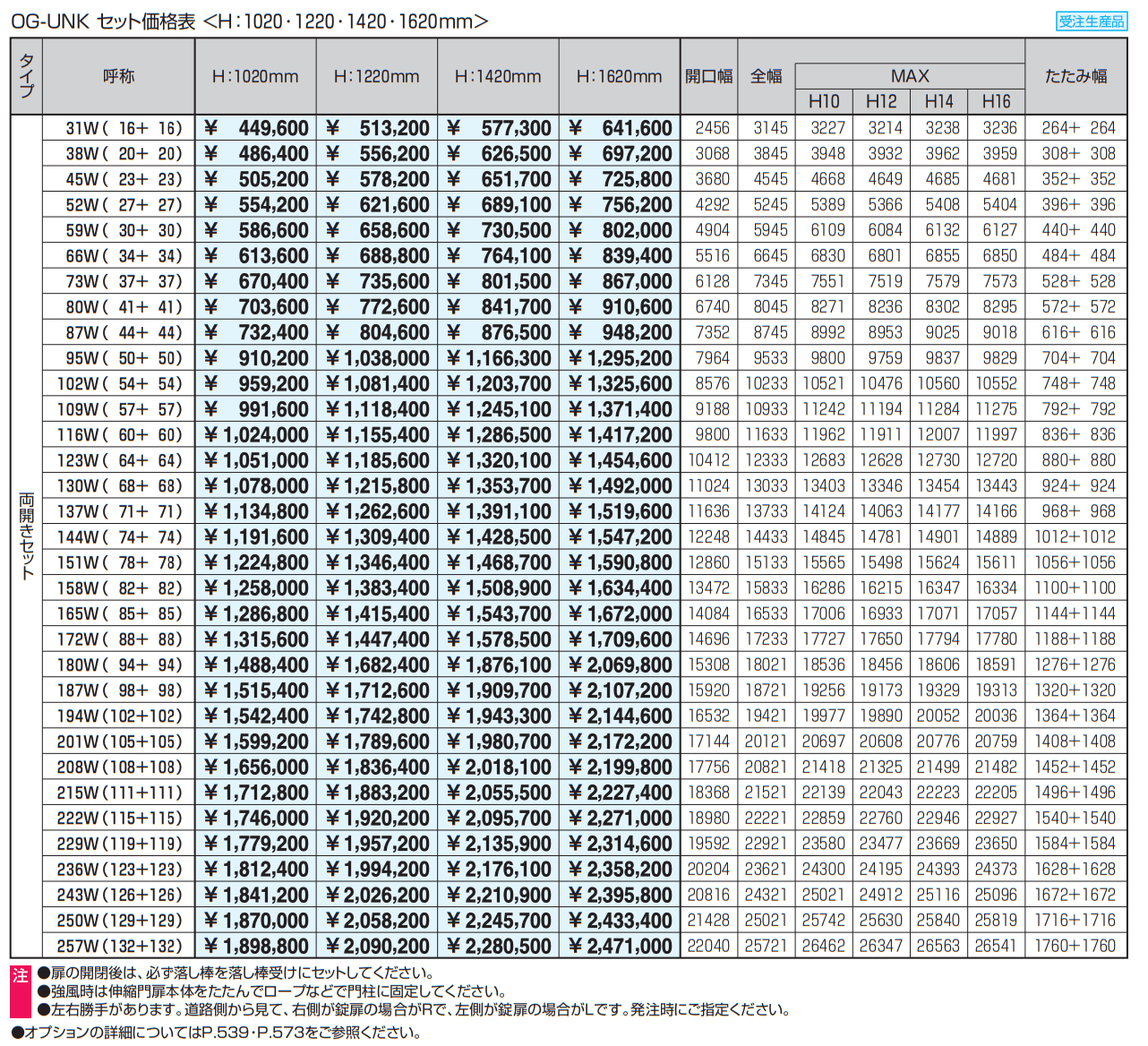The image size is (1148, 1046).
Task: Select the H:1620mm column header
Action: coord(619,77)
